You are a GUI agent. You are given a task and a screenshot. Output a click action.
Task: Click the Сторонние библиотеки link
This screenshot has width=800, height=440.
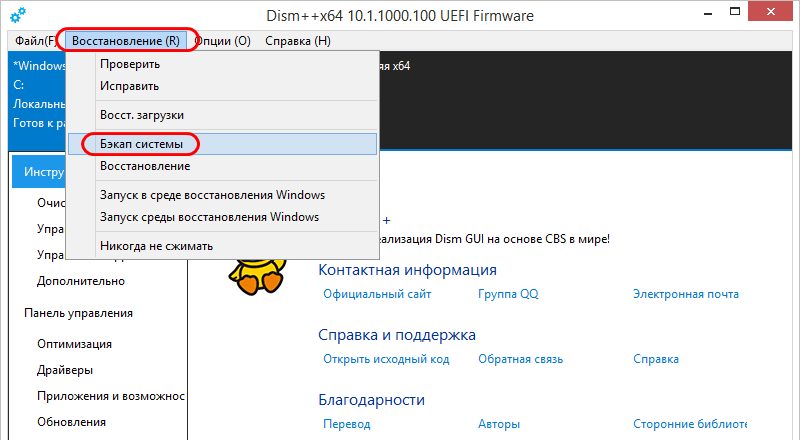[690, 424]
